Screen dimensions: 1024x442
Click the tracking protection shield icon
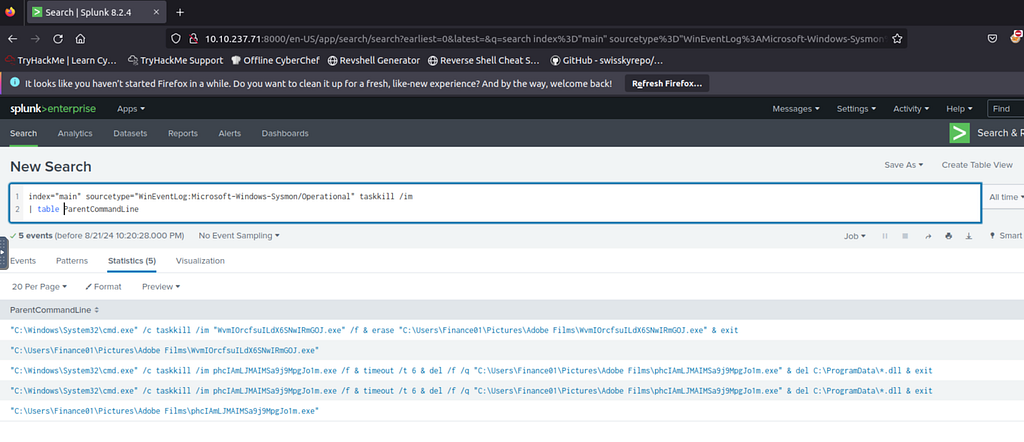pos(175,39)
